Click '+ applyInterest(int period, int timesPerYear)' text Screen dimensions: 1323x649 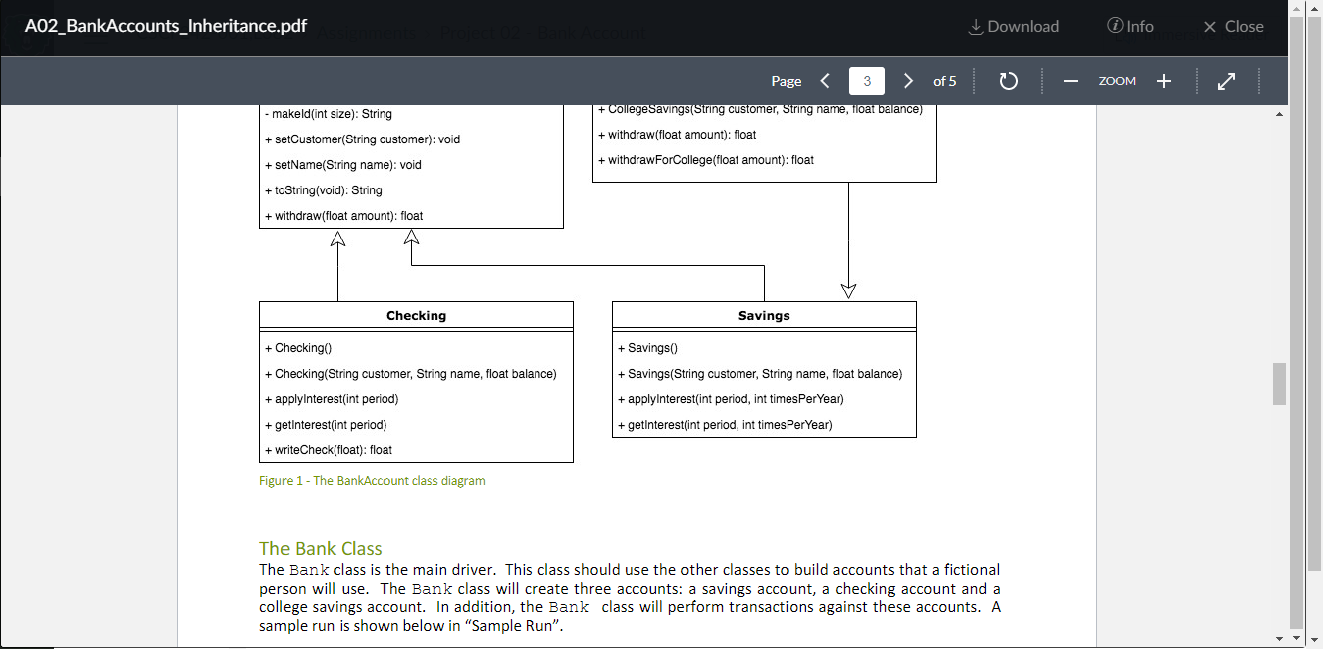pyautogui.click(x=730, y=399)
